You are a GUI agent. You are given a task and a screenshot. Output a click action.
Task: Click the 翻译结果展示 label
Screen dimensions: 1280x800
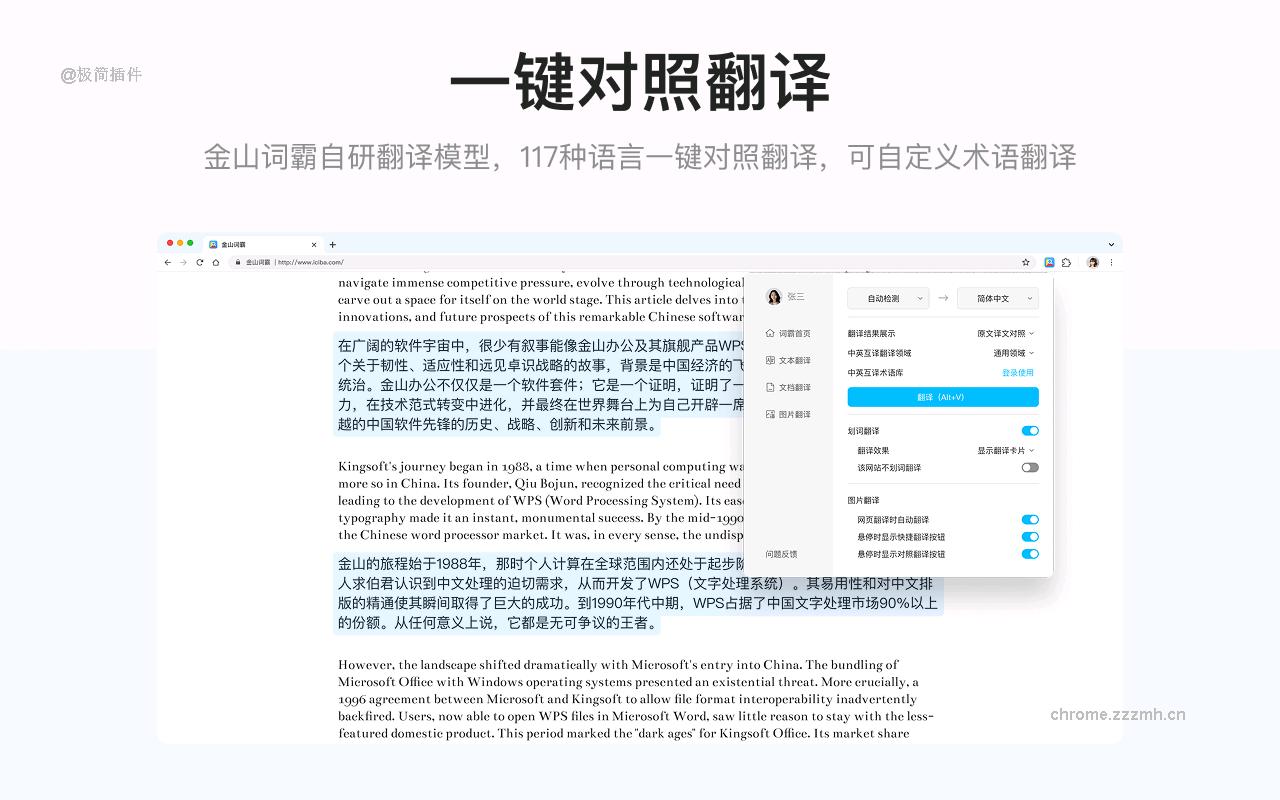872,334
